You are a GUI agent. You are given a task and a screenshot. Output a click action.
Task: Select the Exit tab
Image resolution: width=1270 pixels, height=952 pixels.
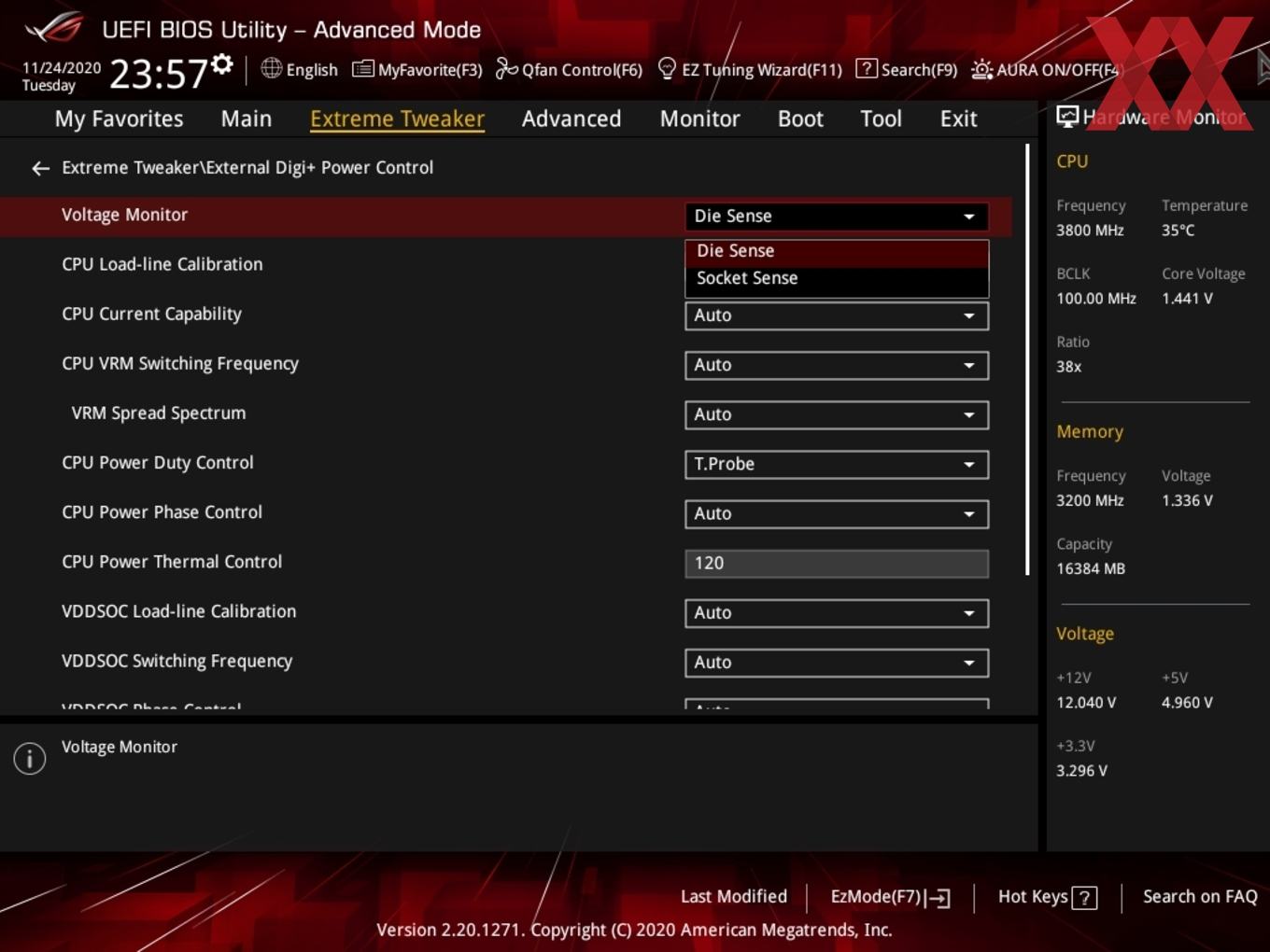pos(958,119)
